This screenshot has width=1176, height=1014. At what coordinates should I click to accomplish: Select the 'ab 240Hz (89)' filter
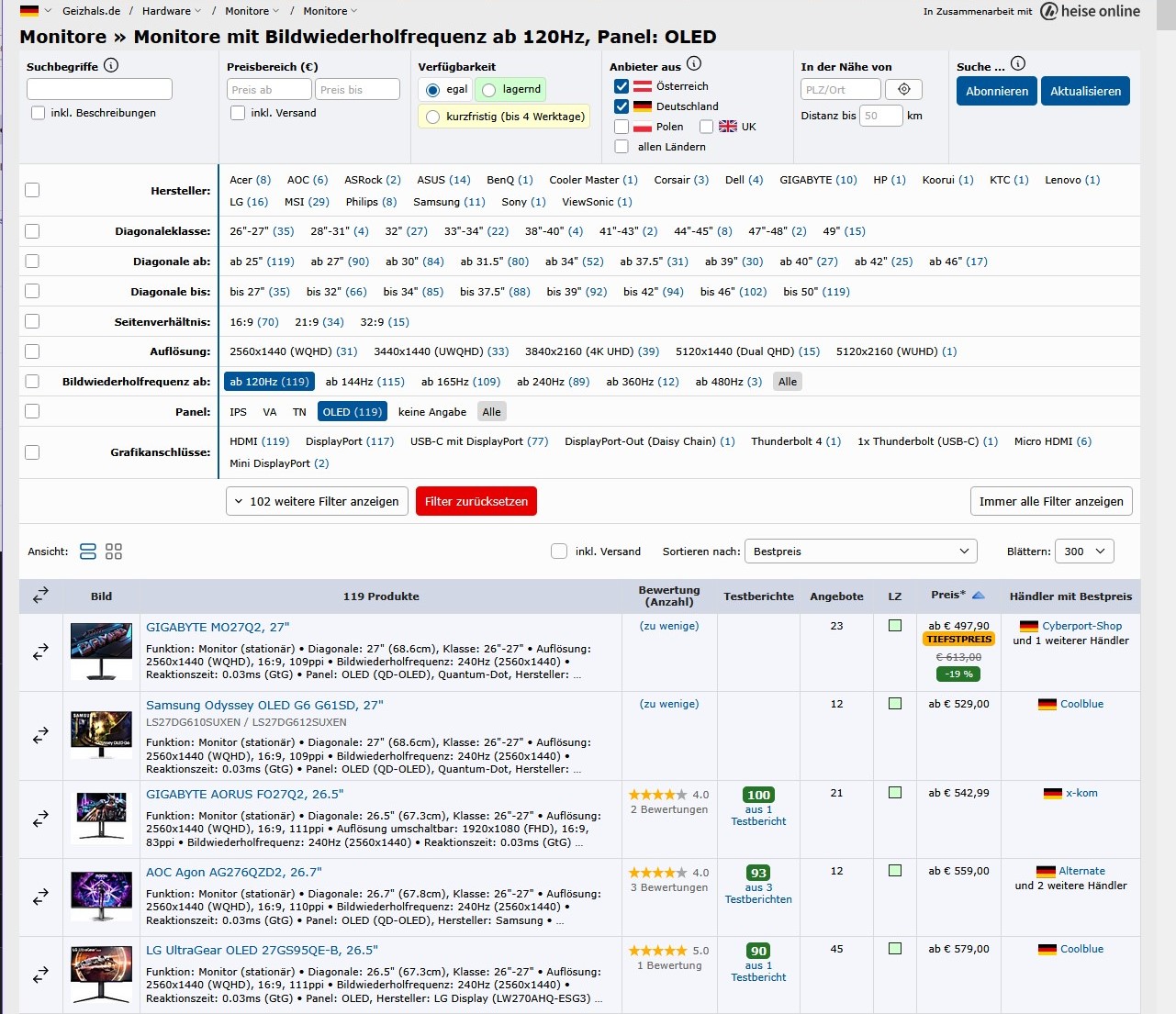pyautogui.click(x=553, y=382)
